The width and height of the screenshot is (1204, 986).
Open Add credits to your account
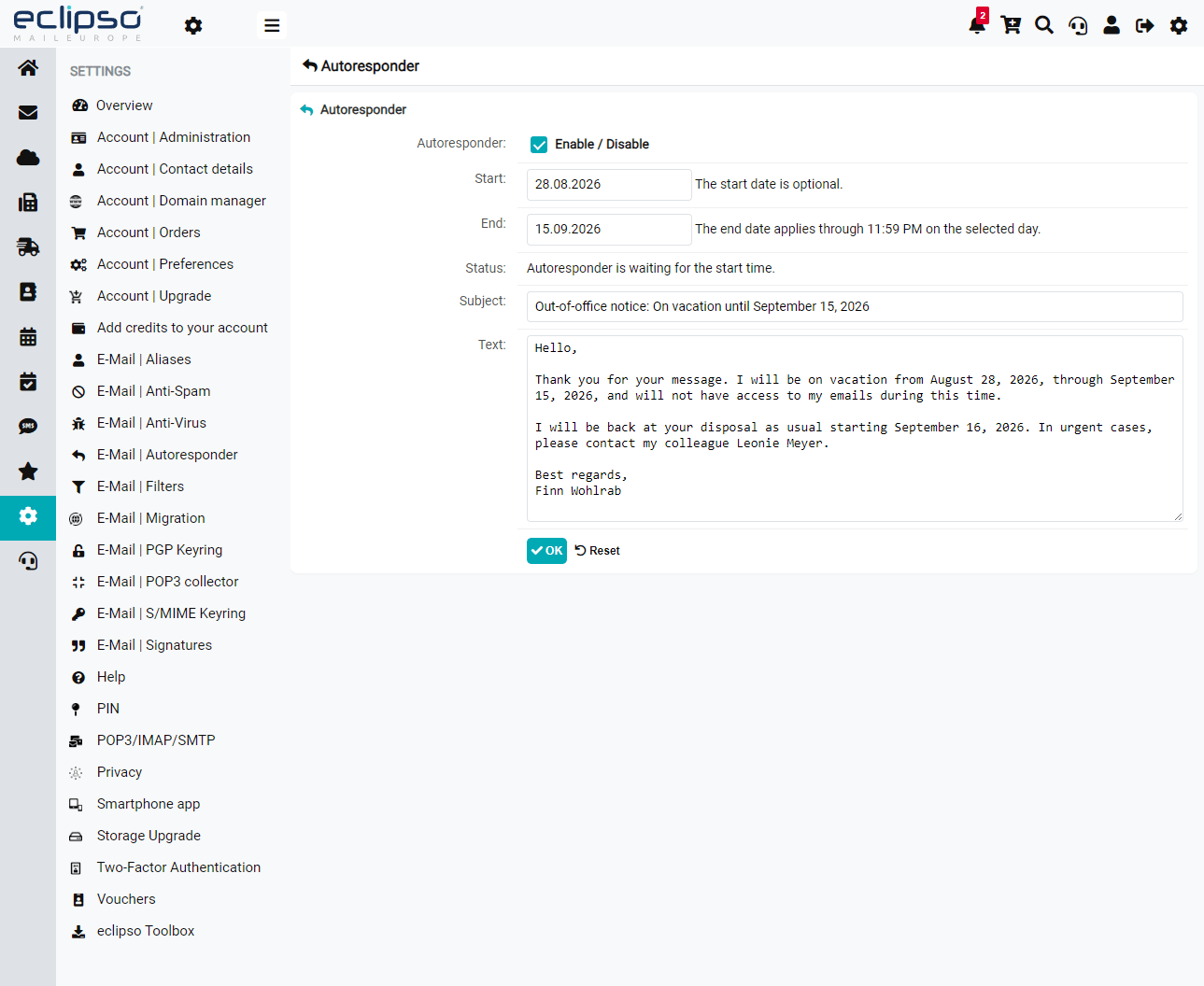pyautogui.click(x=182, y=328)
